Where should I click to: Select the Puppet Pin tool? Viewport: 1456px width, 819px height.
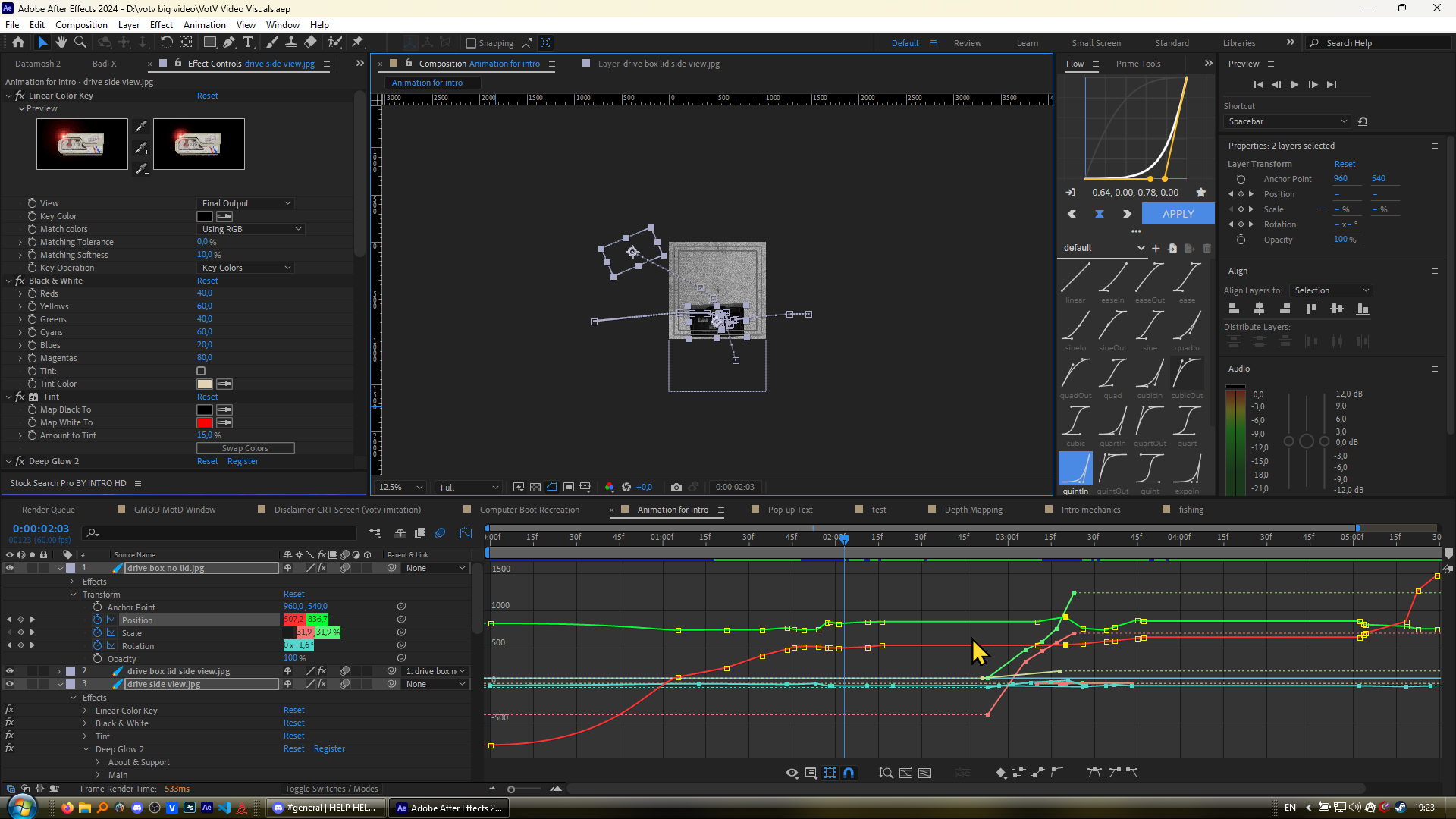[358, 42]
